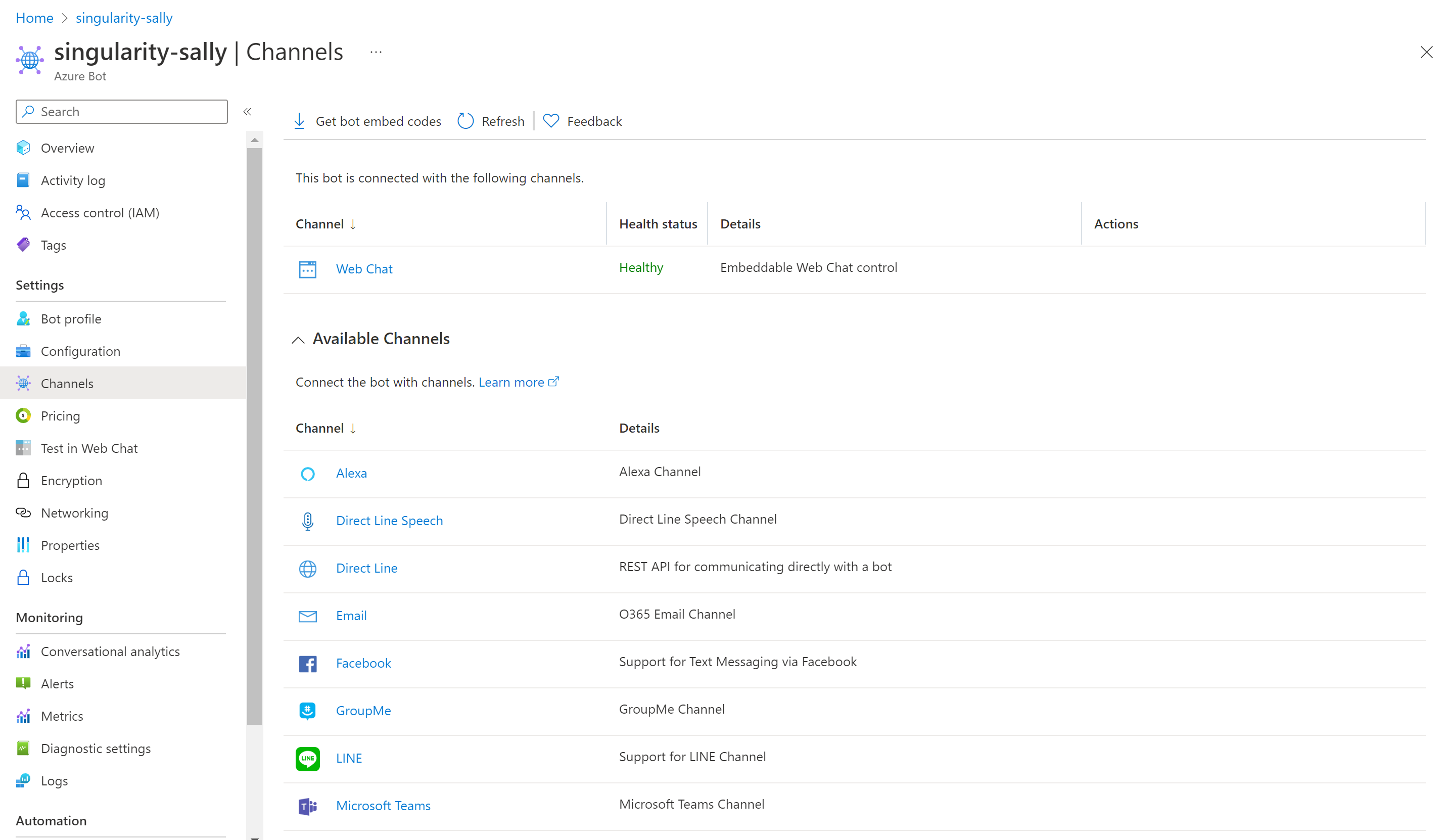Screen dimensions: 1445x840
Task: Click the Microsoft Teams channel icon
Action: tap(307, 806)
